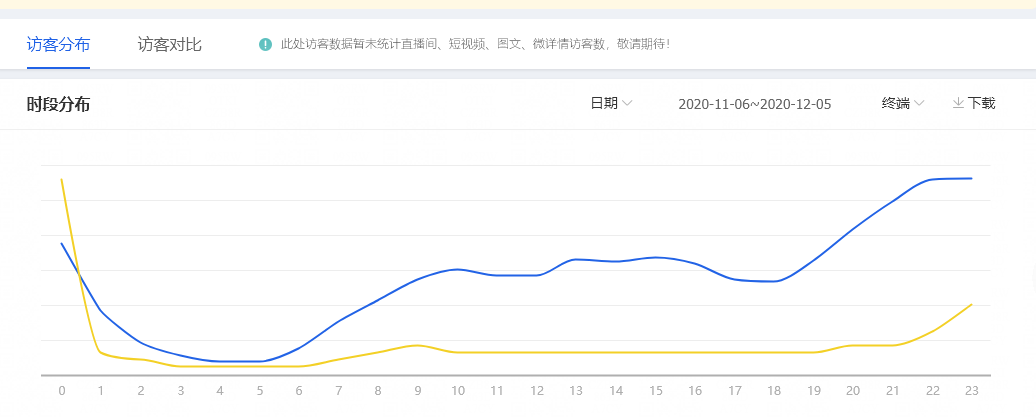
Task: Expand the 日期 dropdown
Action: click(610, 103)
